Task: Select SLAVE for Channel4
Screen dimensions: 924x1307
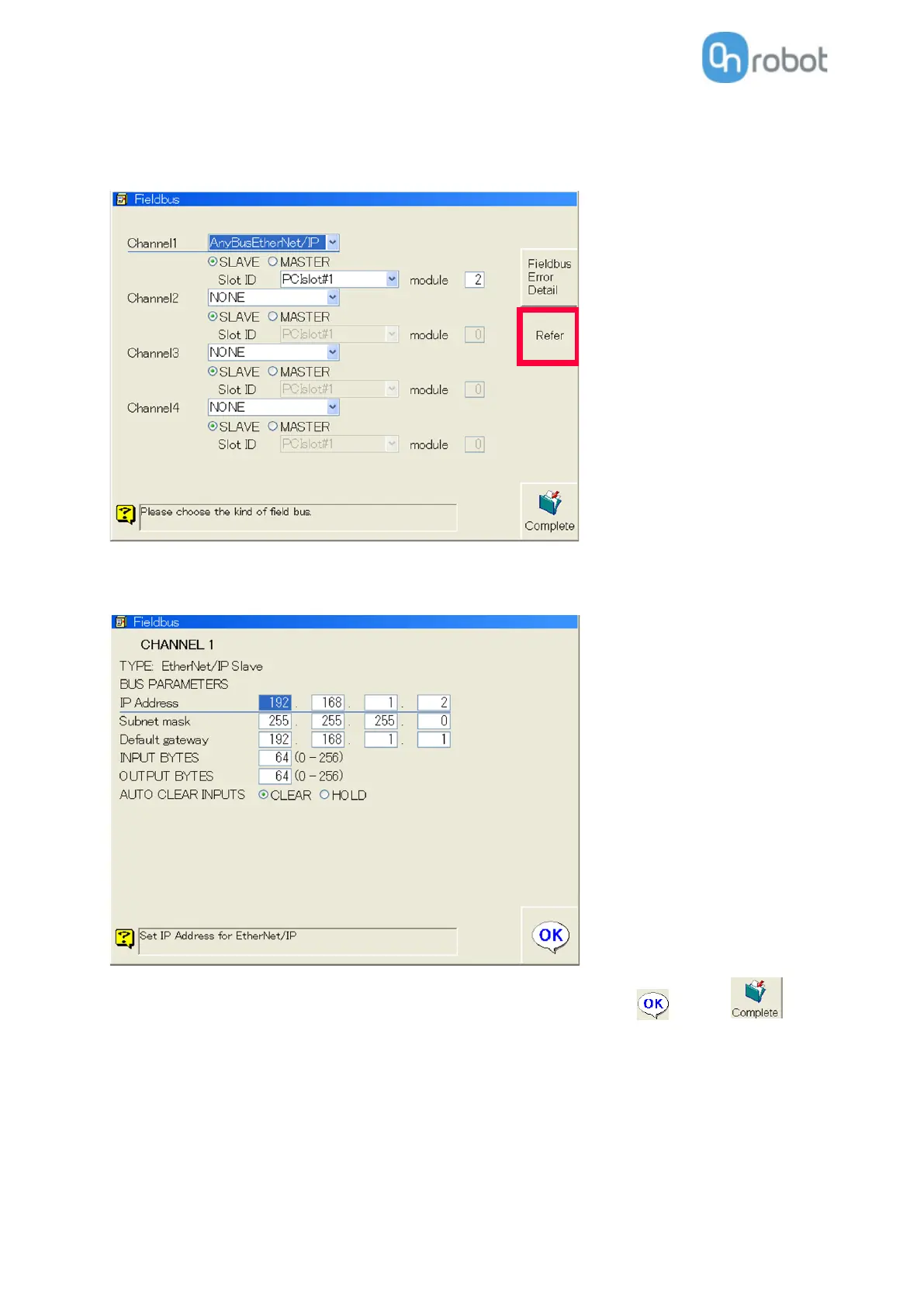Action: click(x=213, y=427)
